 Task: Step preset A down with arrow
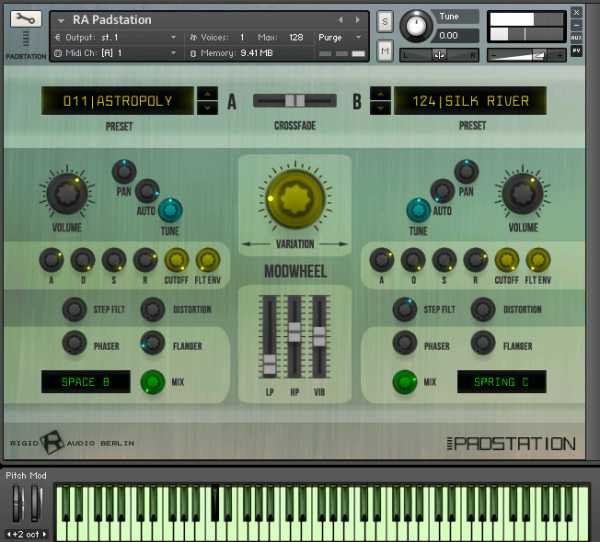(x=207, y=108)
